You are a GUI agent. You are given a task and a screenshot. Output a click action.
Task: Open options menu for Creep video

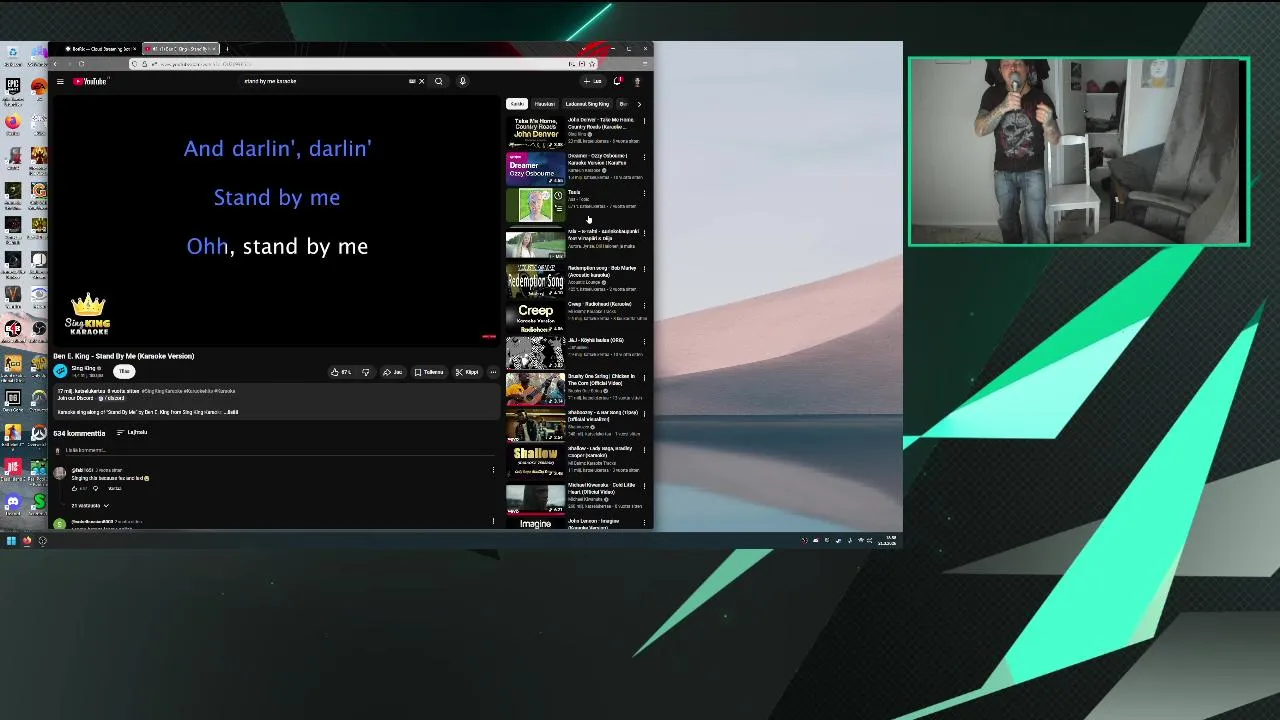pyautogui.click(x=644, y=305)
